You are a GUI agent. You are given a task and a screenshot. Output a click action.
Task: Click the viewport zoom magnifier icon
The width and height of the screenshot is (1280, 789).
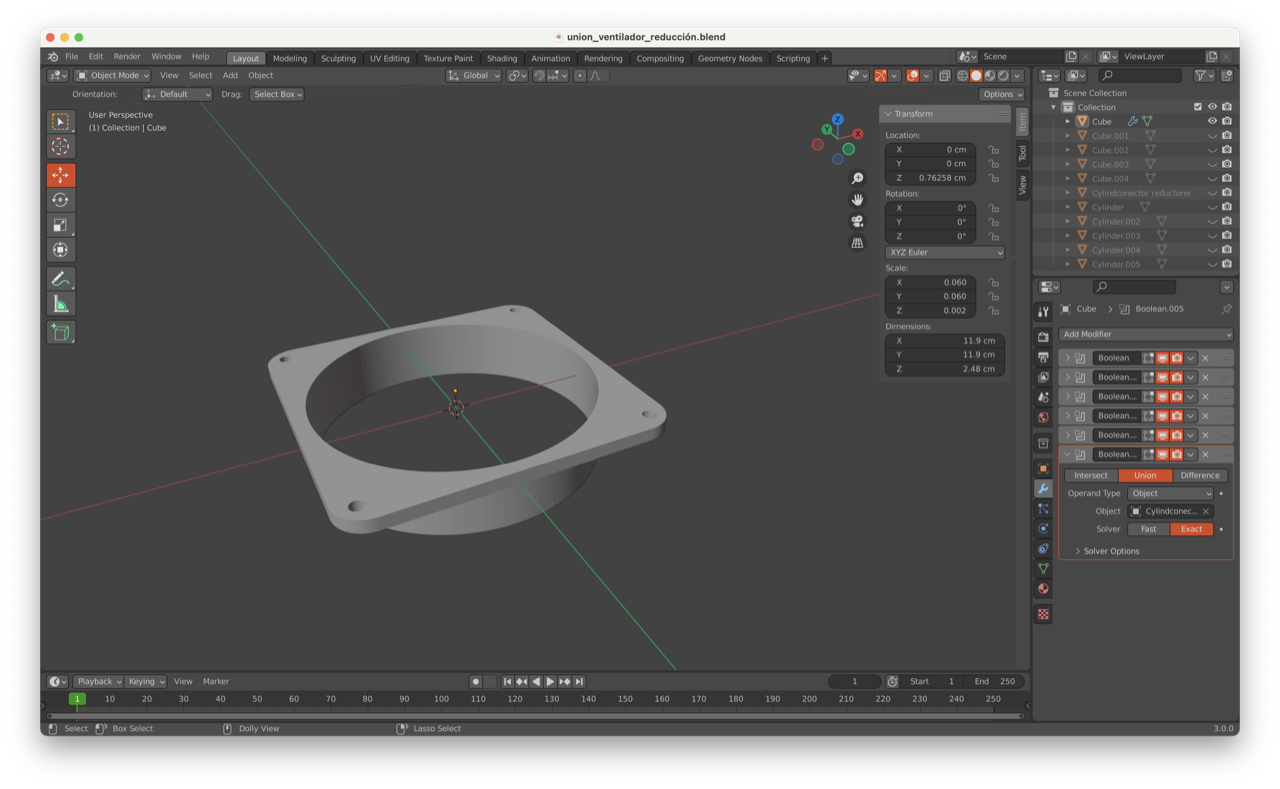pyautogui.click(x=857, y=178)
